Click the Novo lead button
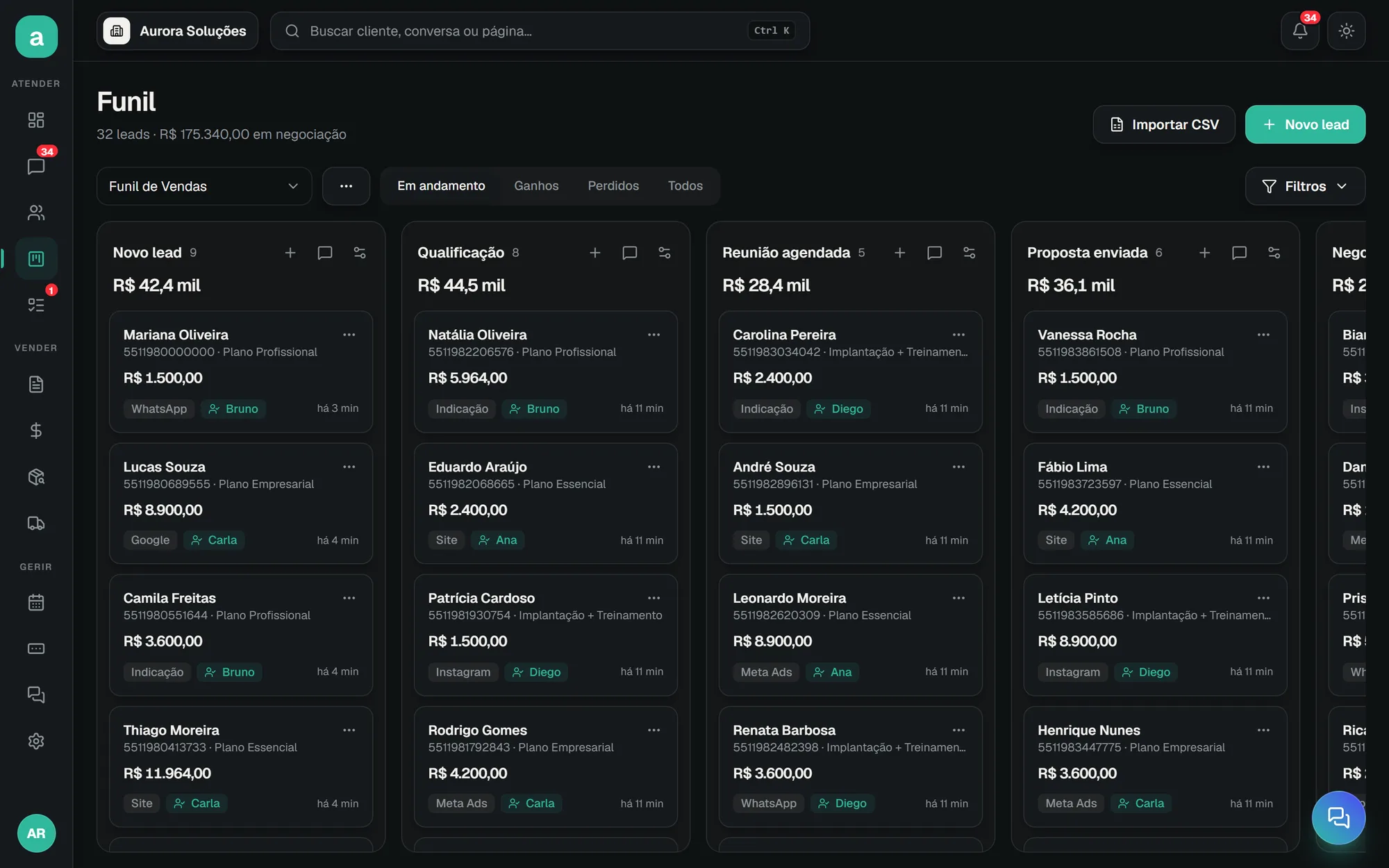The height and width of the screenshot is (868, 1389). coord(1305,124)
